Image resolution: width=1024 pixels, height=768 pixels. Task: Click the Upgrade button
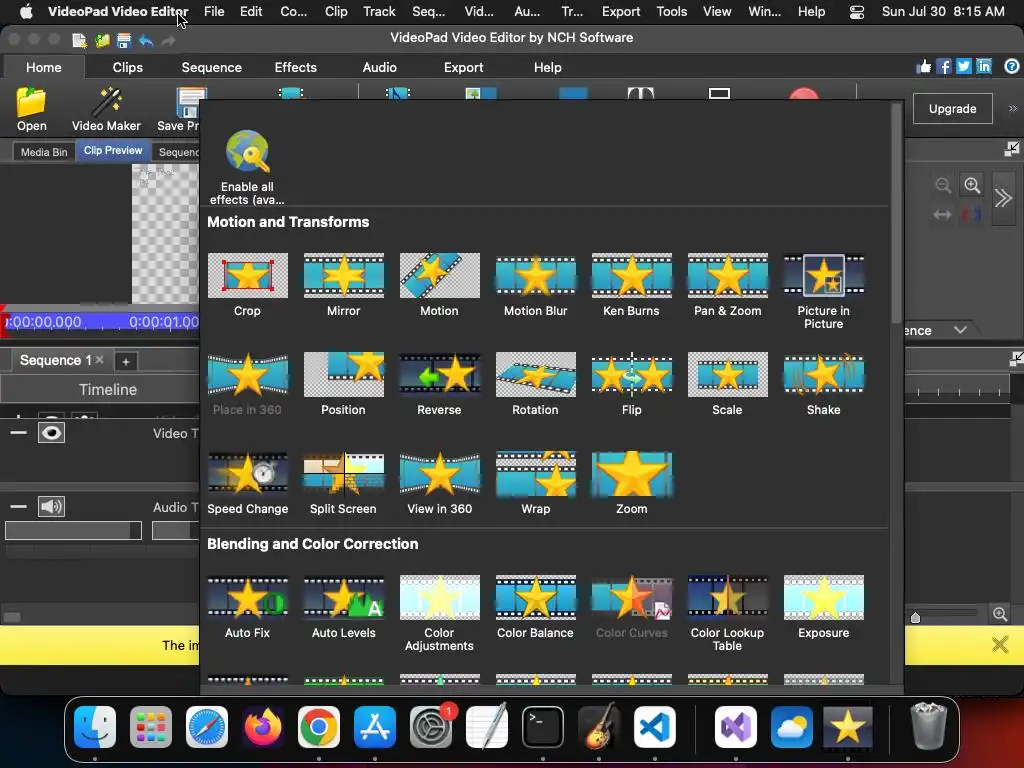(x=952, y=109)
